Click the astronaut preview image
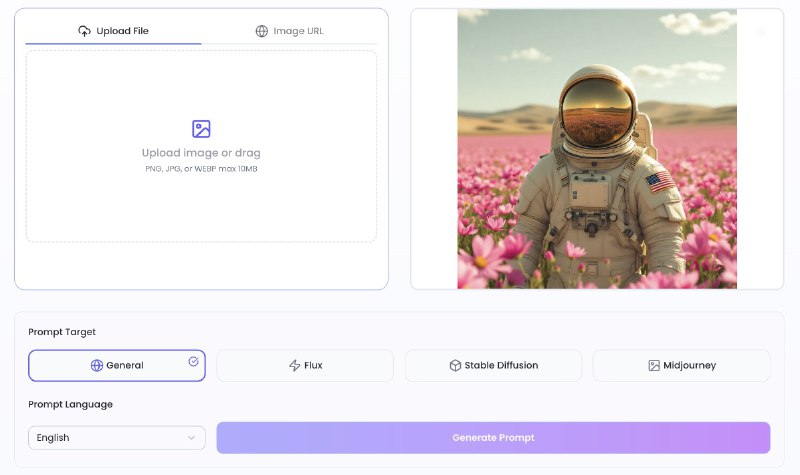The image size is (800, 475). point(597,149)
